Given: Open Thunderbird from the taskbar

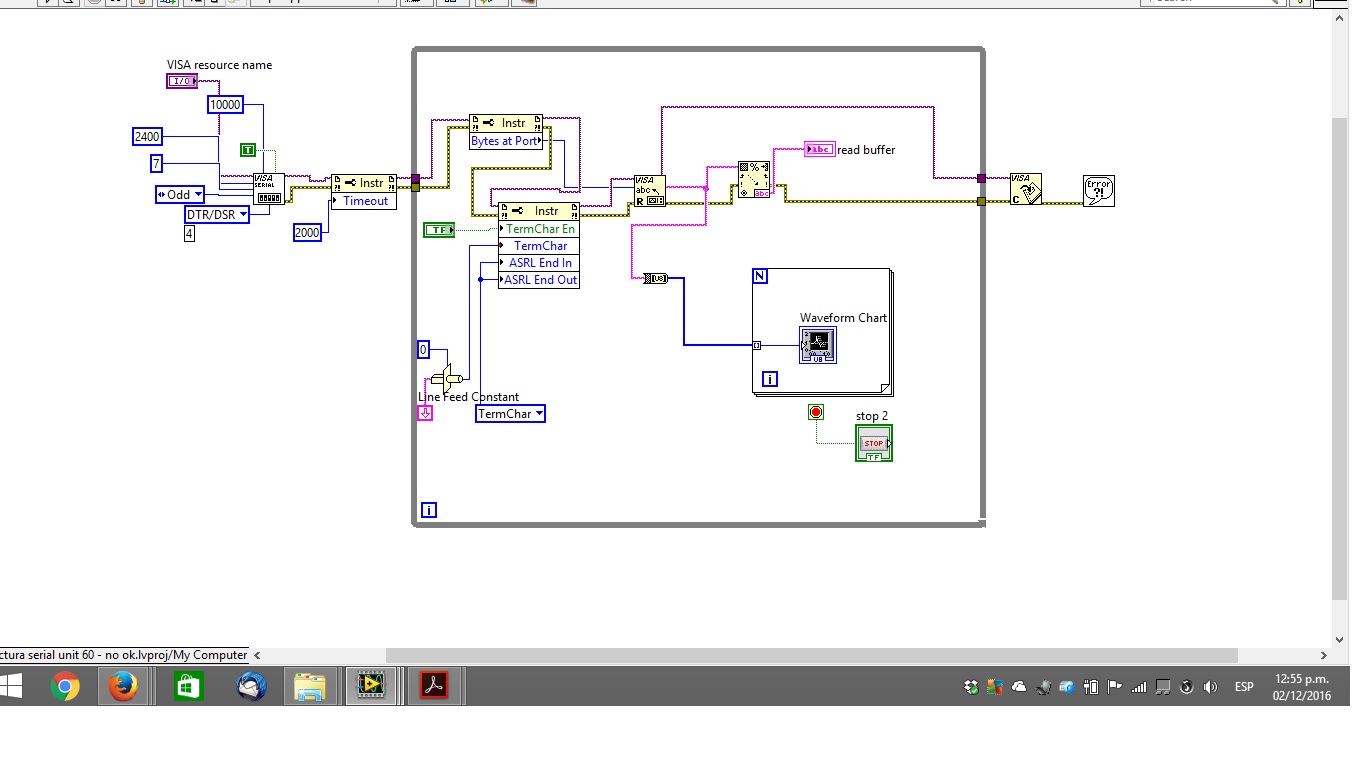Looking at the screenshot, I should pyautogui.click(x=251, y=686).
